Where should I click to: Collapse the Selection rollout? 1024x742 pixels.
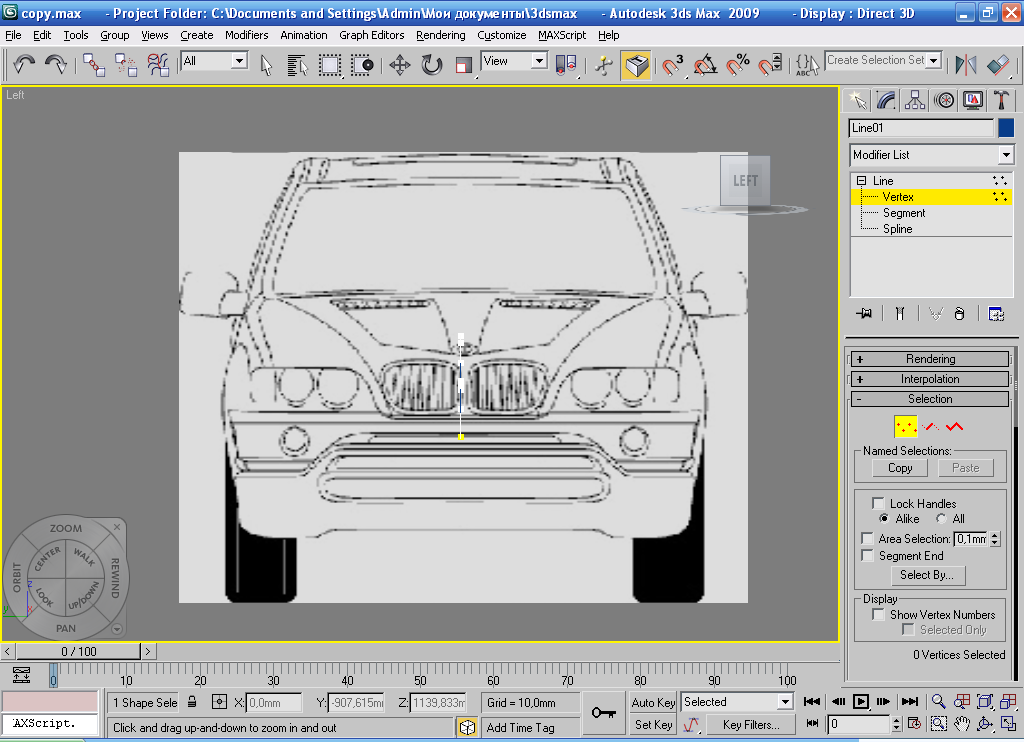pos(930,398)
